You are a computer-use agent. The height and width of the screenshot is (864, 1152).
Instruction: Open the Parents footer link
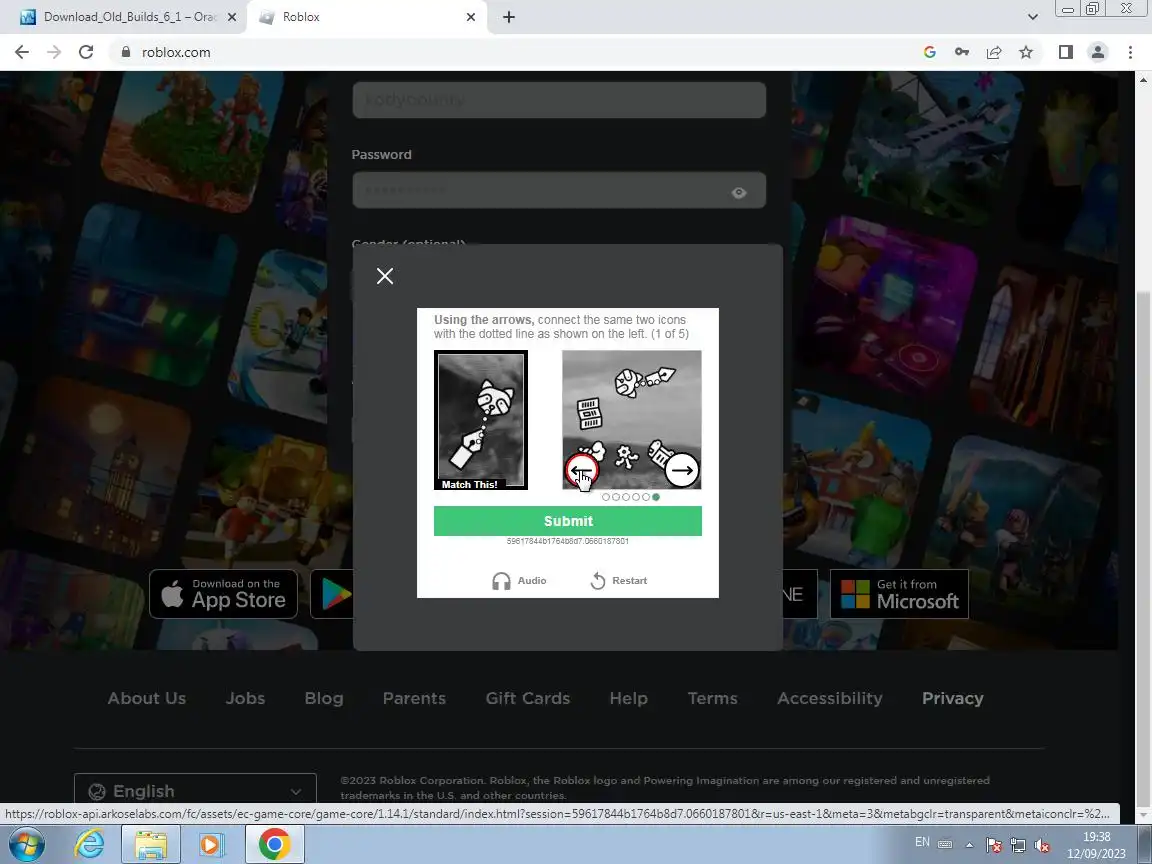[x=414, y=698]
